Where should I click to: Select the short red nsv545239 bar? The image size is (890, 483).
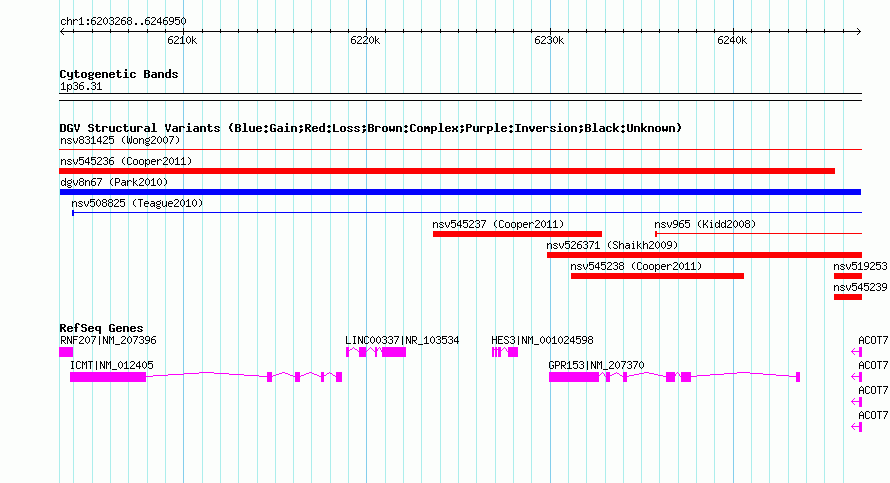[848, 297]
